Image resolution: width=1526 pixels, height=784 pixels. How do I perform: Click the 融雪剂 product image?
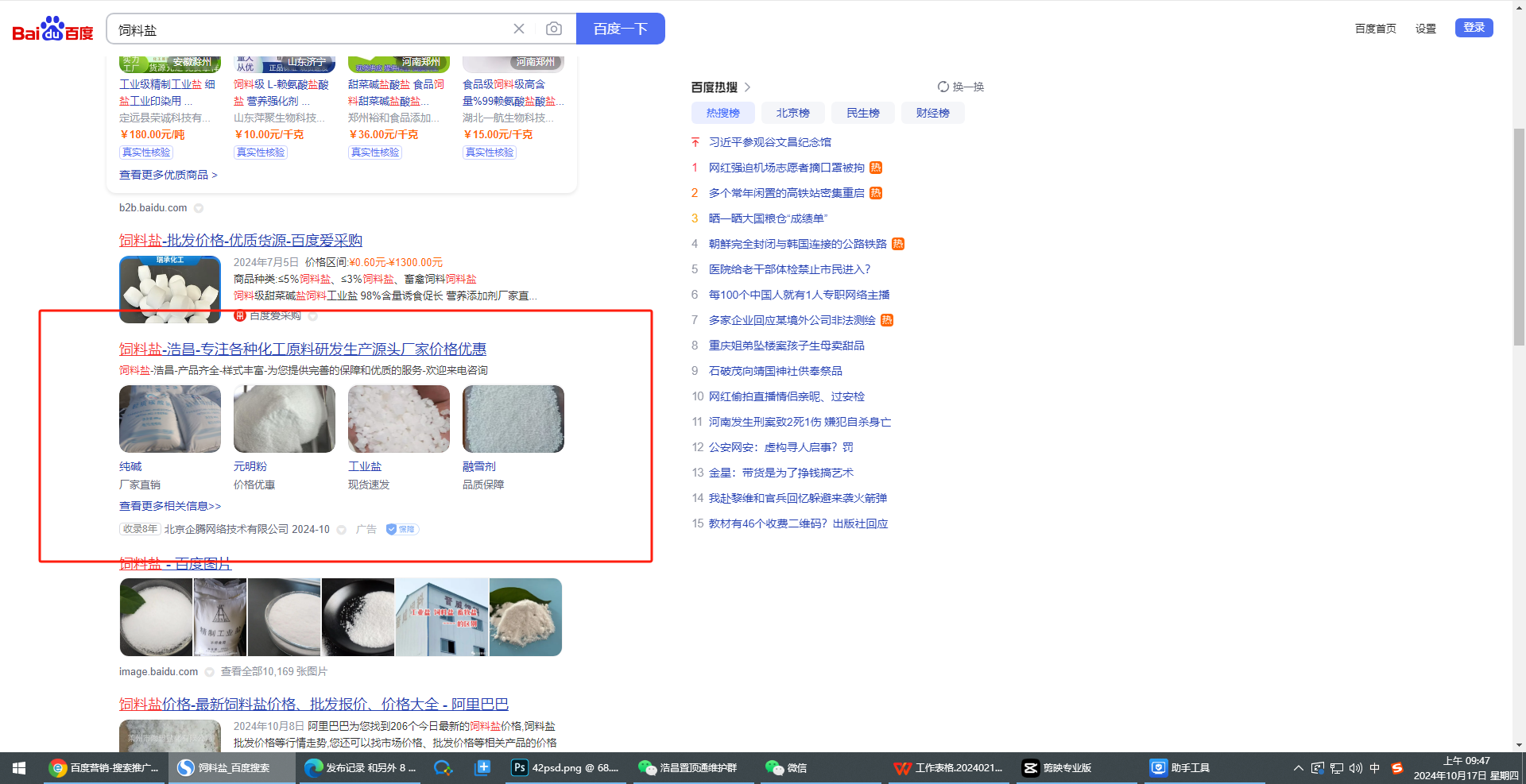513,419
